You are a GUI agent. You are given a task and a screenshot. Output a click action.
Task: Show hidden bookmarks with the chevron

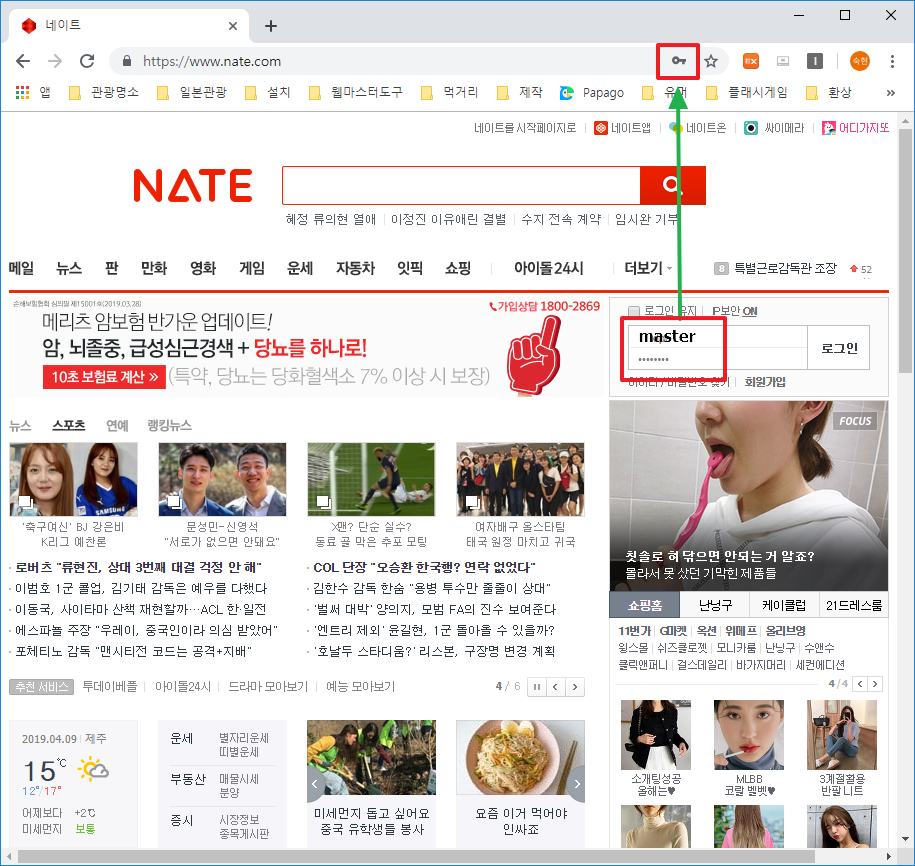(890, 92)
